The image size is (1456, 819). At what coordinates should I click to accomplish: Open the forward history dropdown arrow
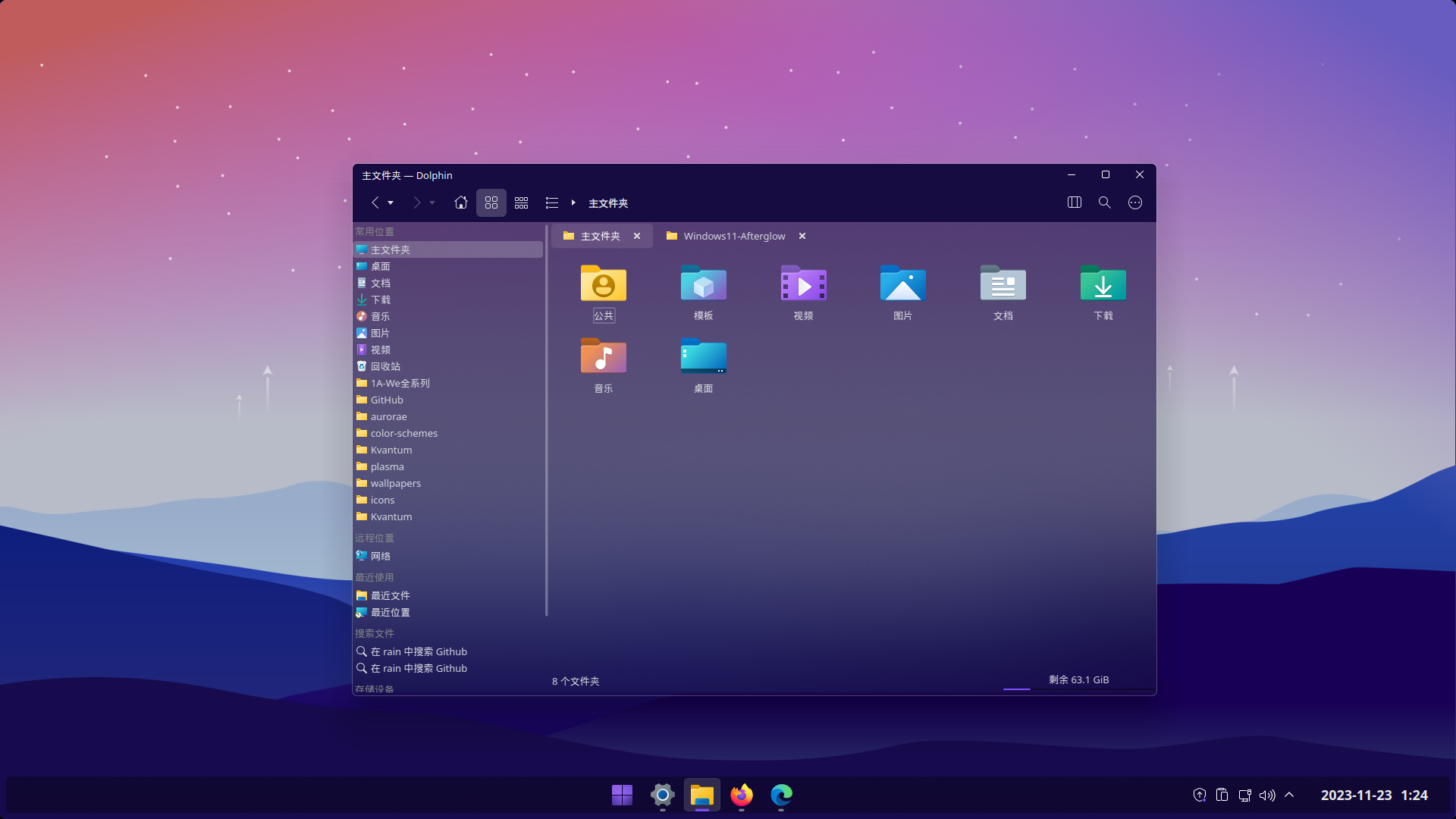432,202
